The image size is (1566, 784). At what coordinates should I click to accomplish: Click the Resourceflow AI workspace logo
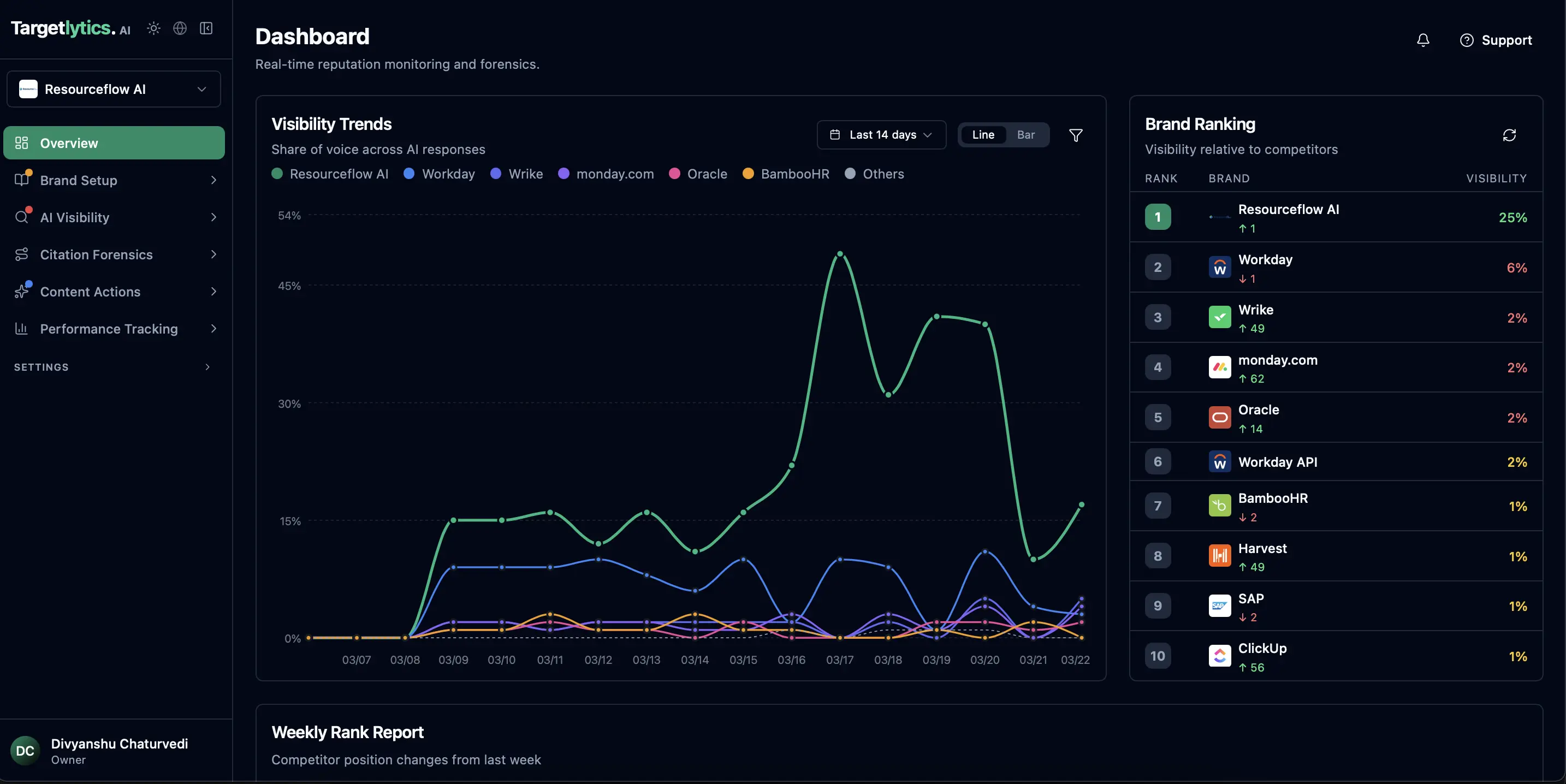(28, 90)
